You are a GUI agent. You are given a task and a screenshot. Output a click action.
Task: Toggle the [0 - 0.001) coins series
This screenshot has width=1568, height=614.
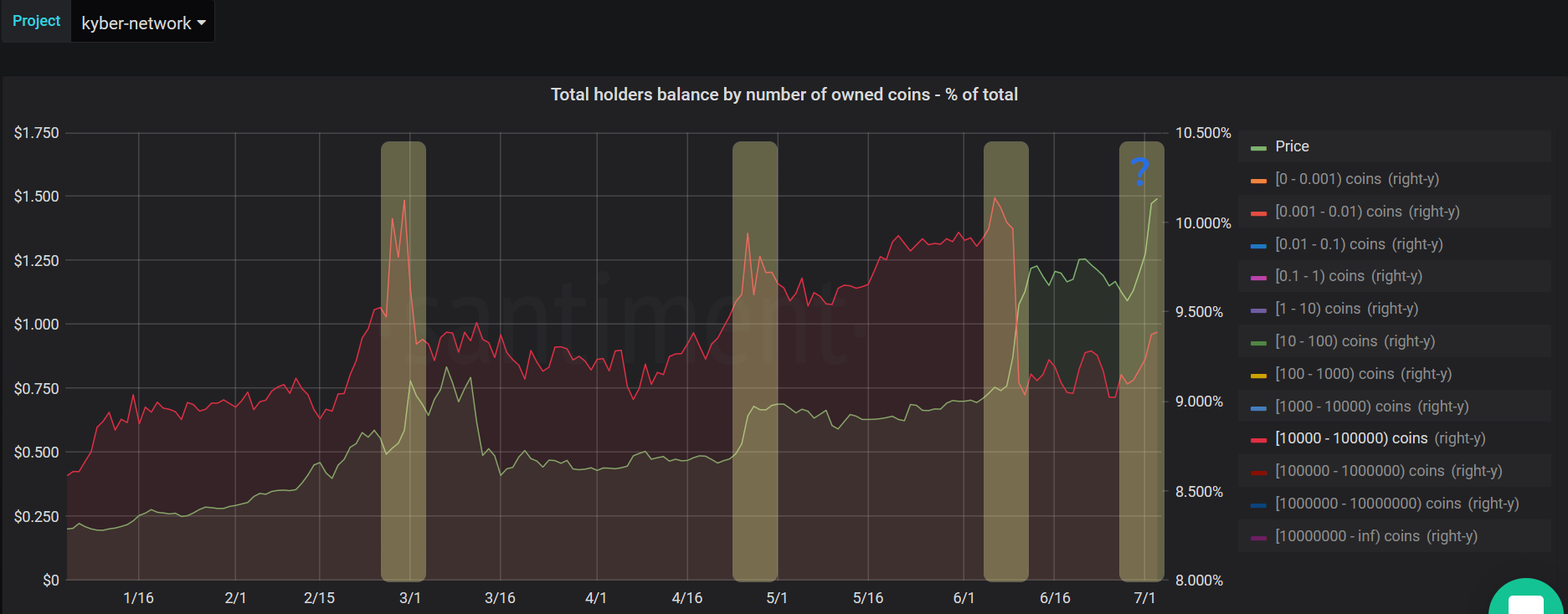[1357, 179]
